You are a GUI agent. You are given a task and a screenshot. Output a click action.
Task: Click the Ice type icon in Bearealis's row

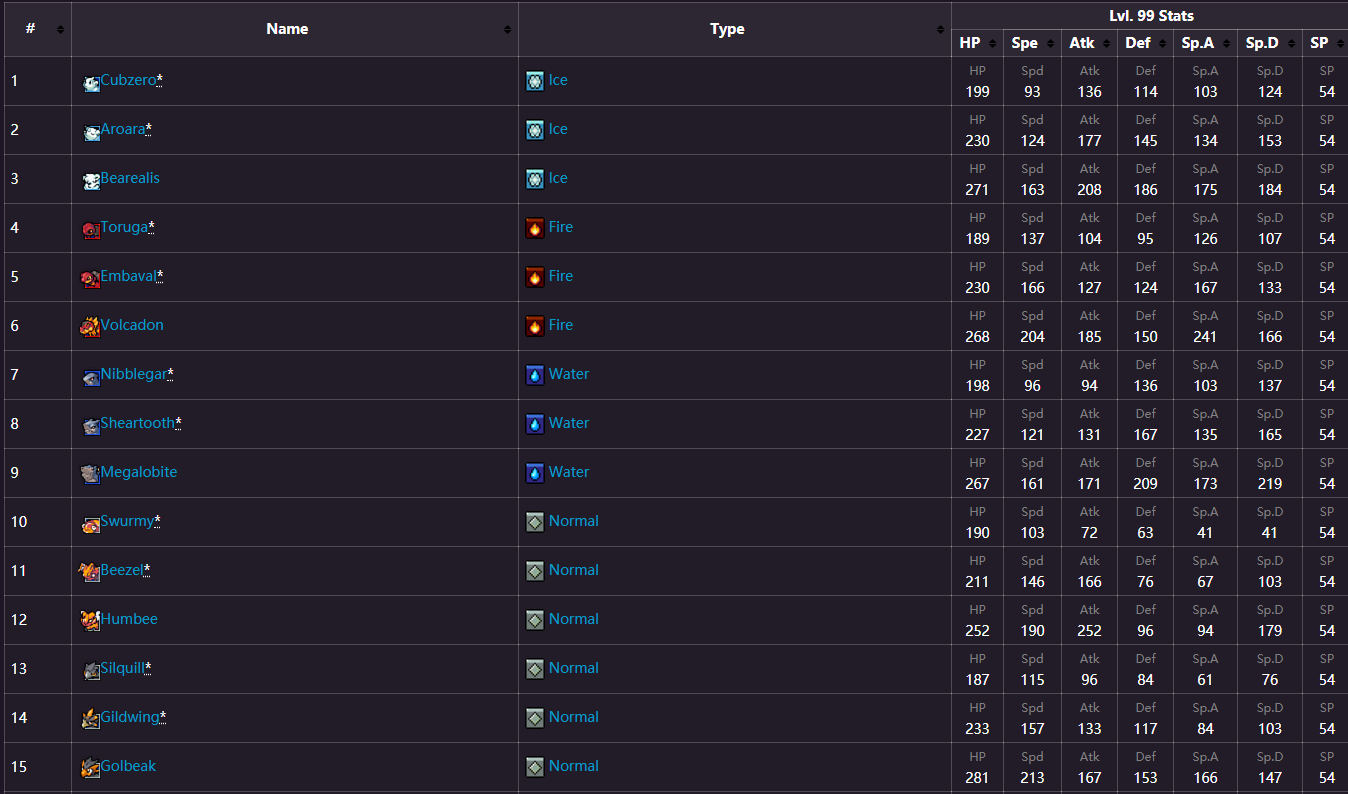(x=535, y=179)
